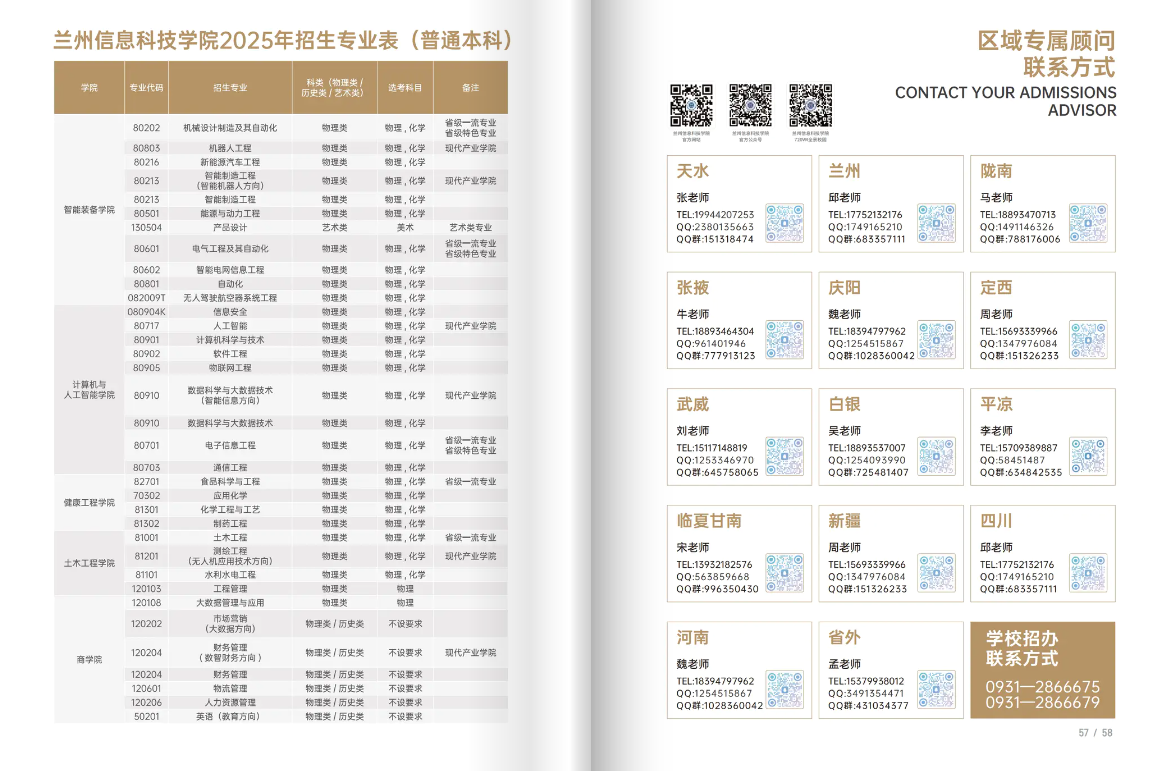Click the major code 50201
The height and width of the screenshot is (771, 1172).
(x=146, y=716)
